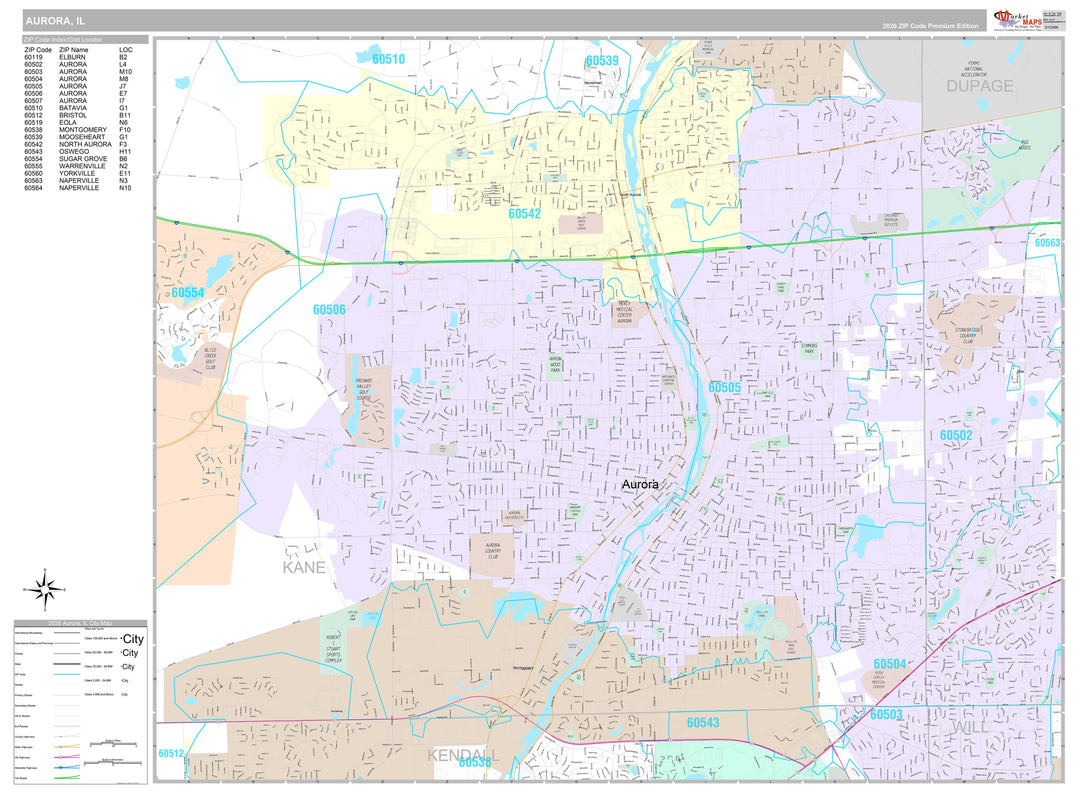Select the Aurora city name label
1080x794 pixels.
[641, 485]
